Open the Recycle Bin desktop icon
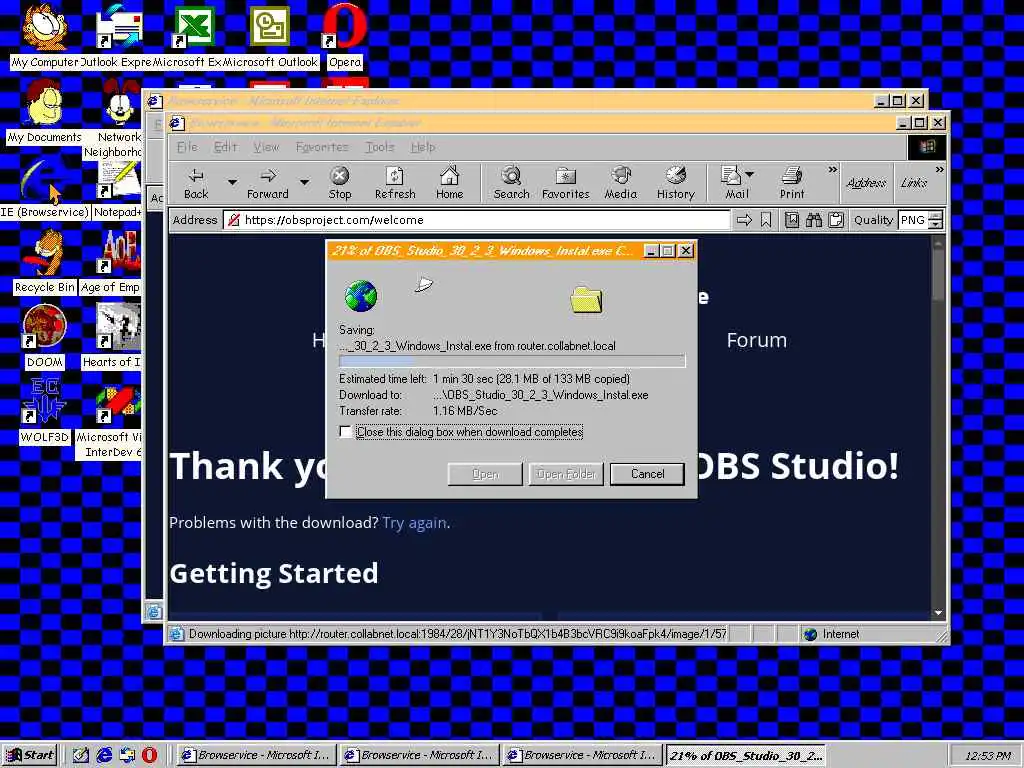 pos(44,261)
